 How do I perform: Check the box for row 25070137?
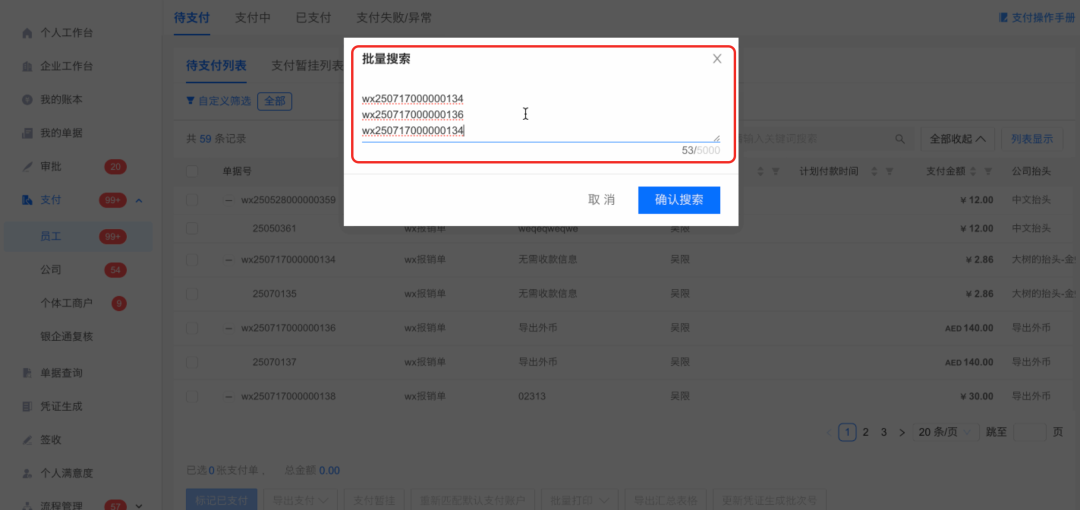[192, 362]
